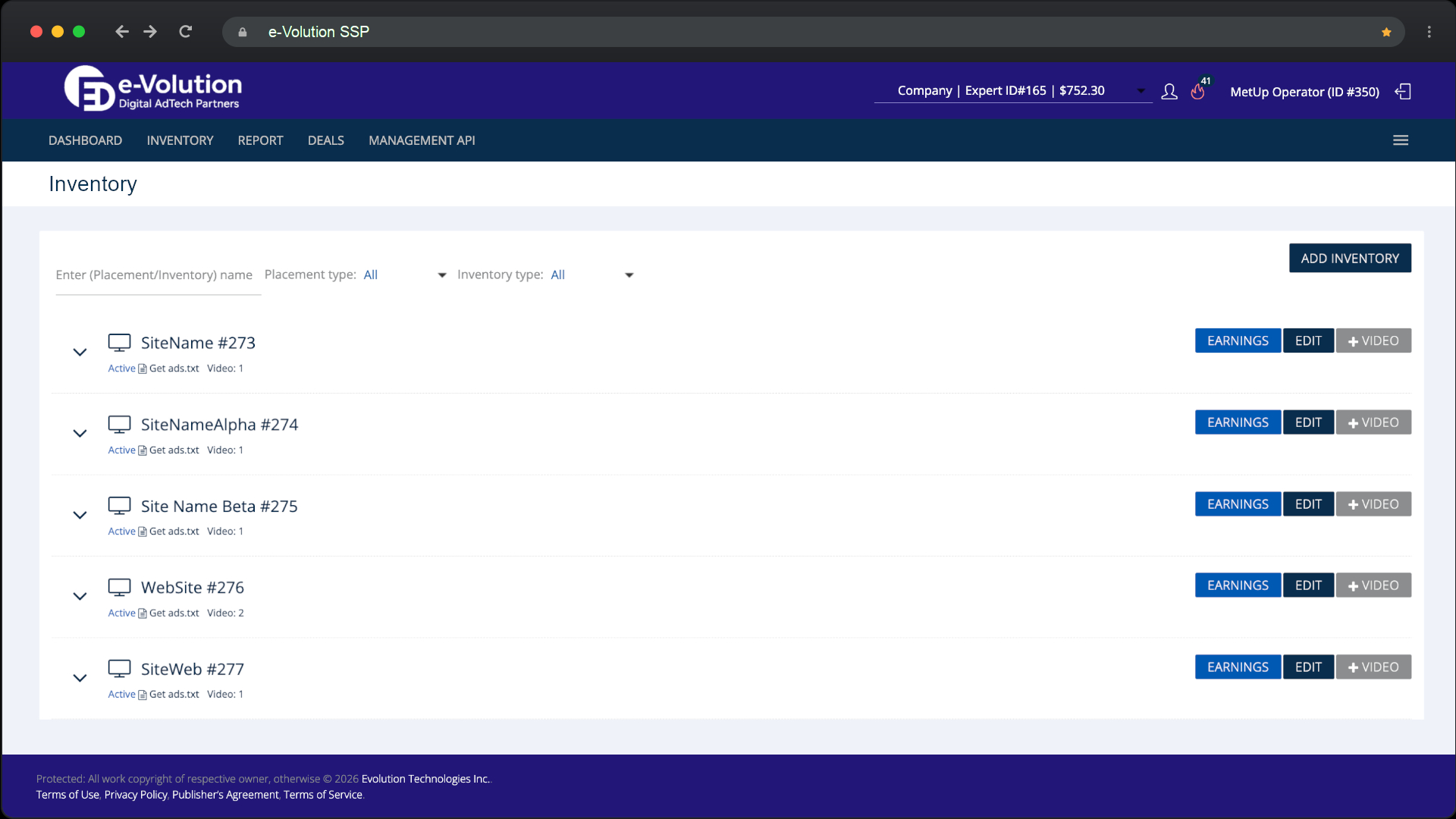View Earnings for SiteNameAlpha #274
This screenshot has height=819, width=1456.
(1238, 422)
